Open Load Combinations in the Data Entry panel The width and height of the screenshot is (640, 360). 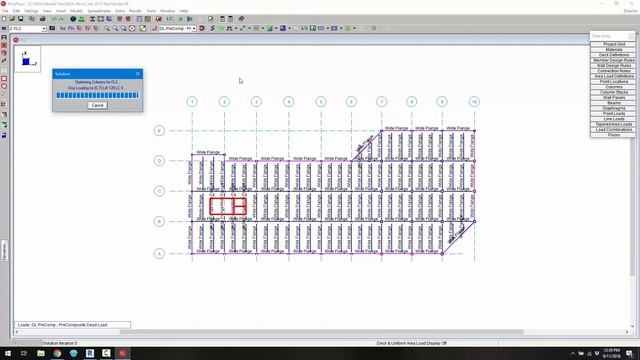613,129
